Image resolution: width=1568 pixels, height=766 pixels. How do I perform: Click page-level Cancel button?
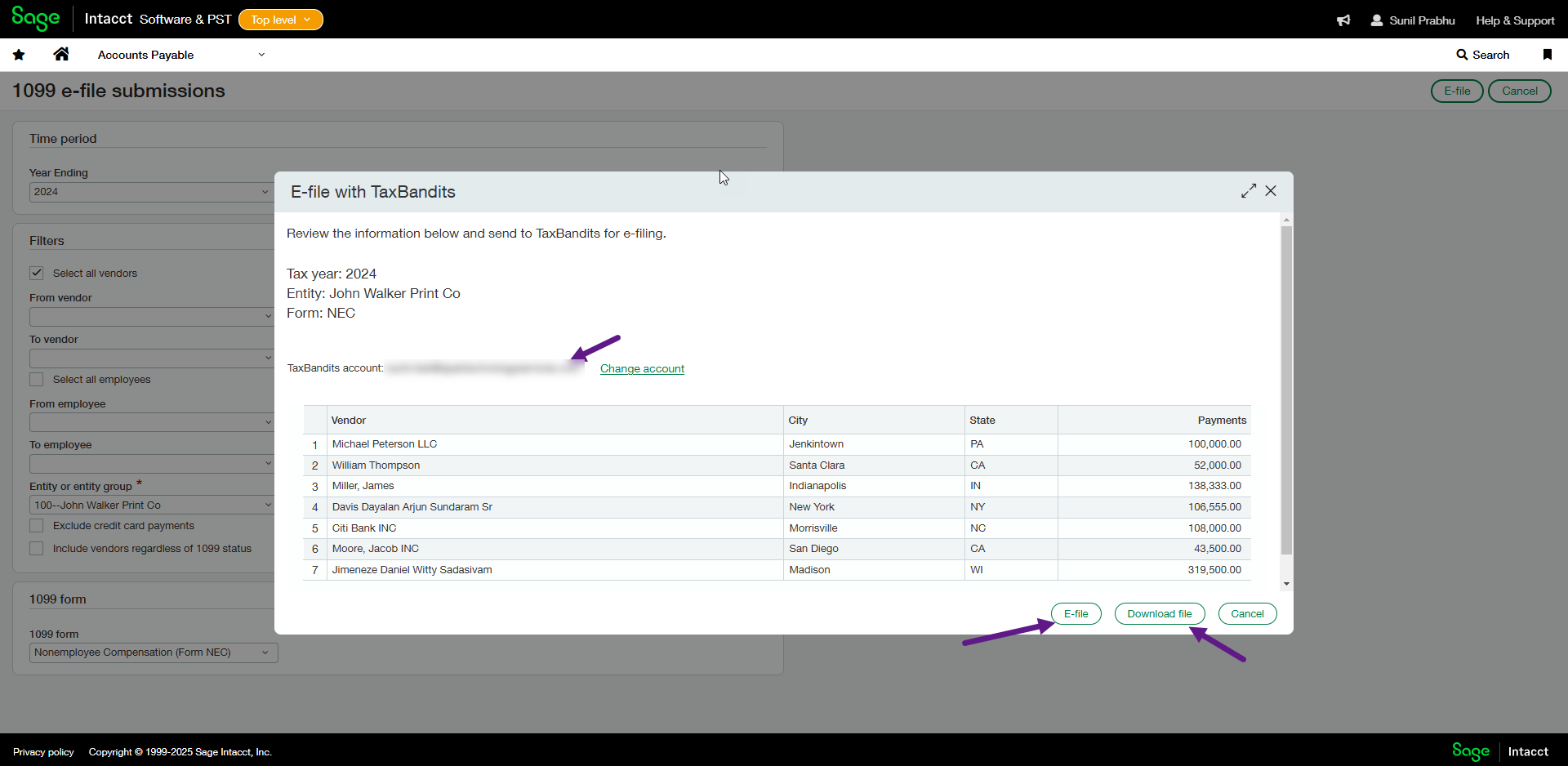tap(1519, 91)
